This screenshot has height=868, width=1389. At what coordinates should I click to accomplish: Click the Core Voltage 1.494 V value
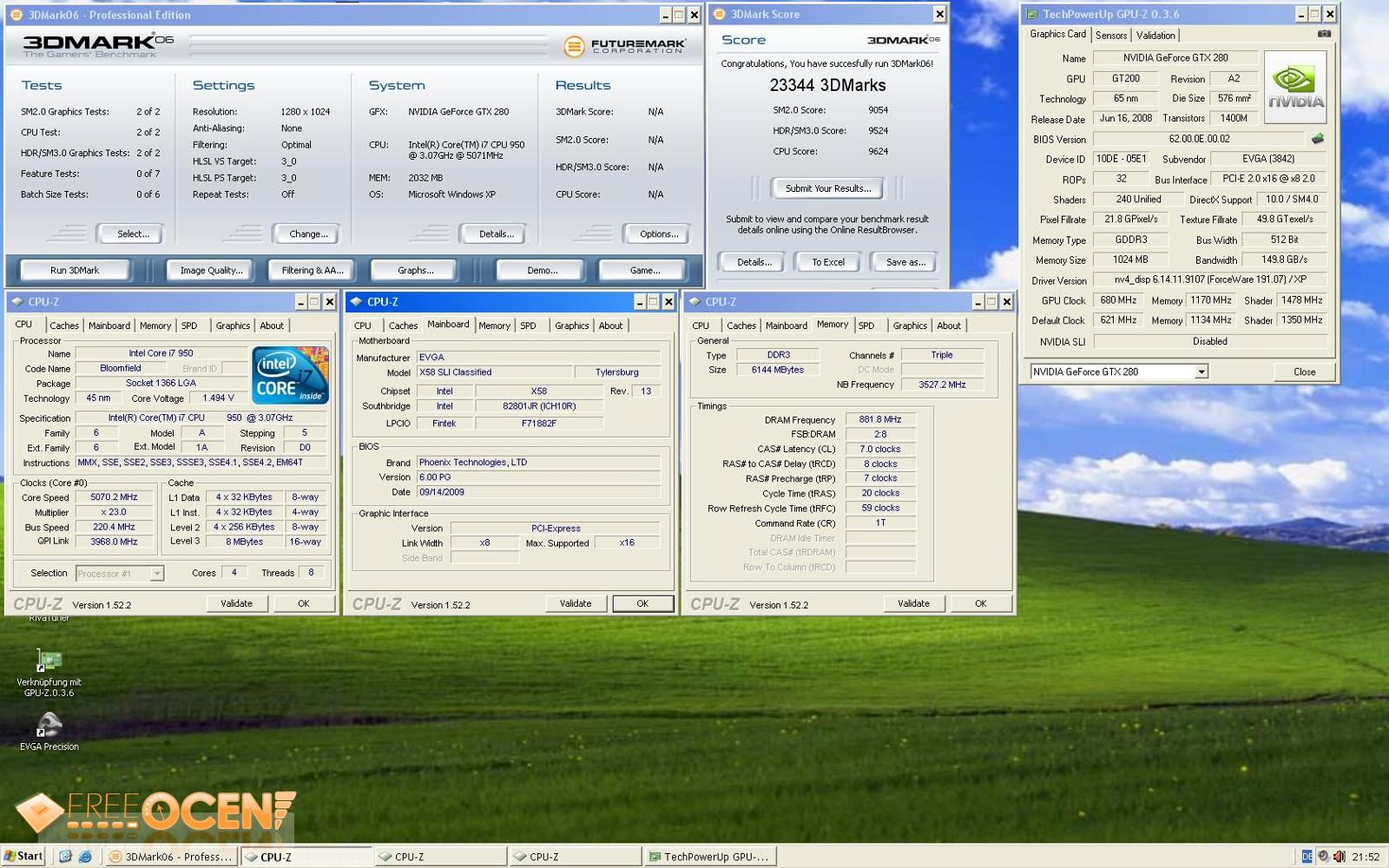point(218,398)
